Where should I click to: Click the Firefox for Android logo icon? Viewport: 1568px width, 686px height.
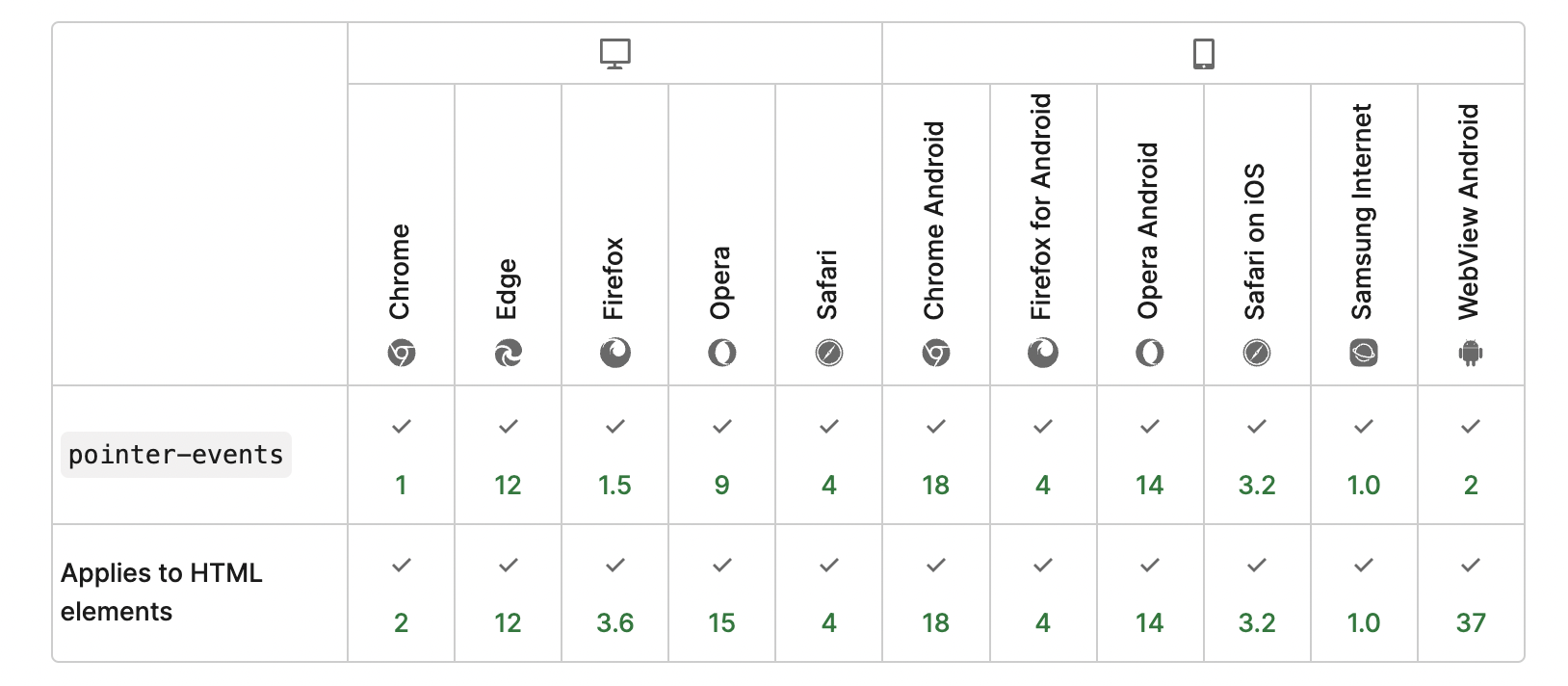click(x=1043, y=354)
